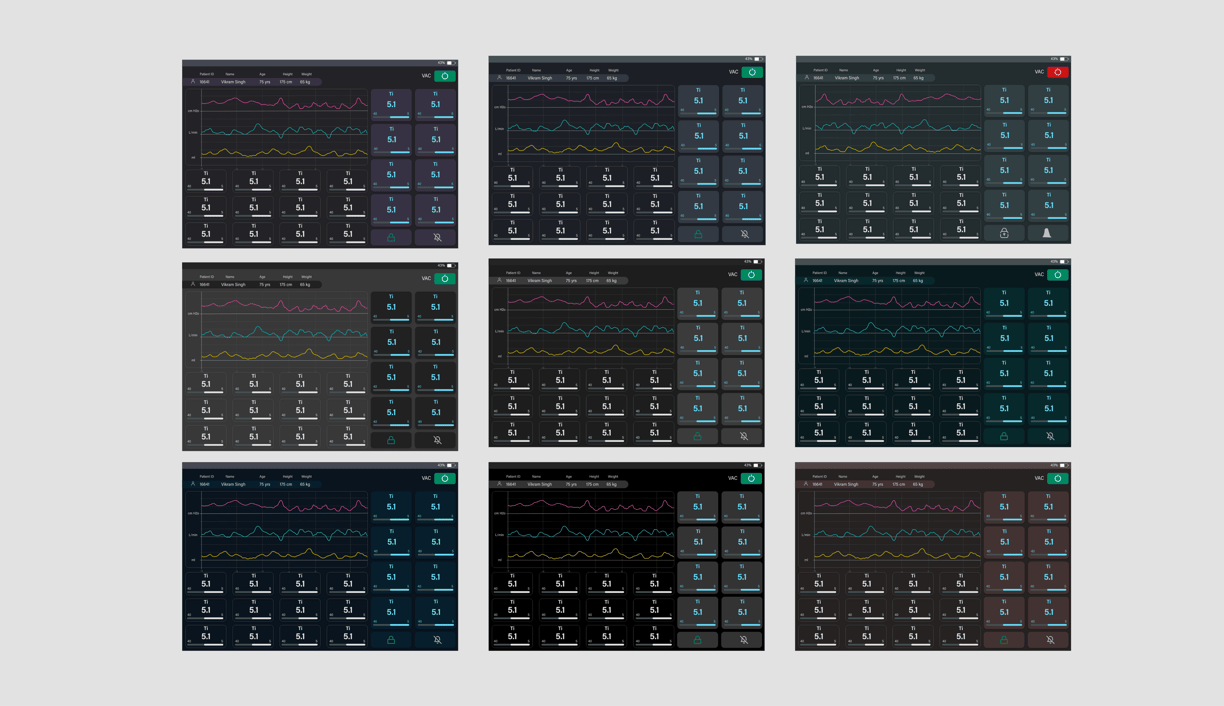The width and height of the screenshot is (1224, 706).
Task: Toggle the muted bell in bottom-left navy mockup
Action: pos(437,640)
